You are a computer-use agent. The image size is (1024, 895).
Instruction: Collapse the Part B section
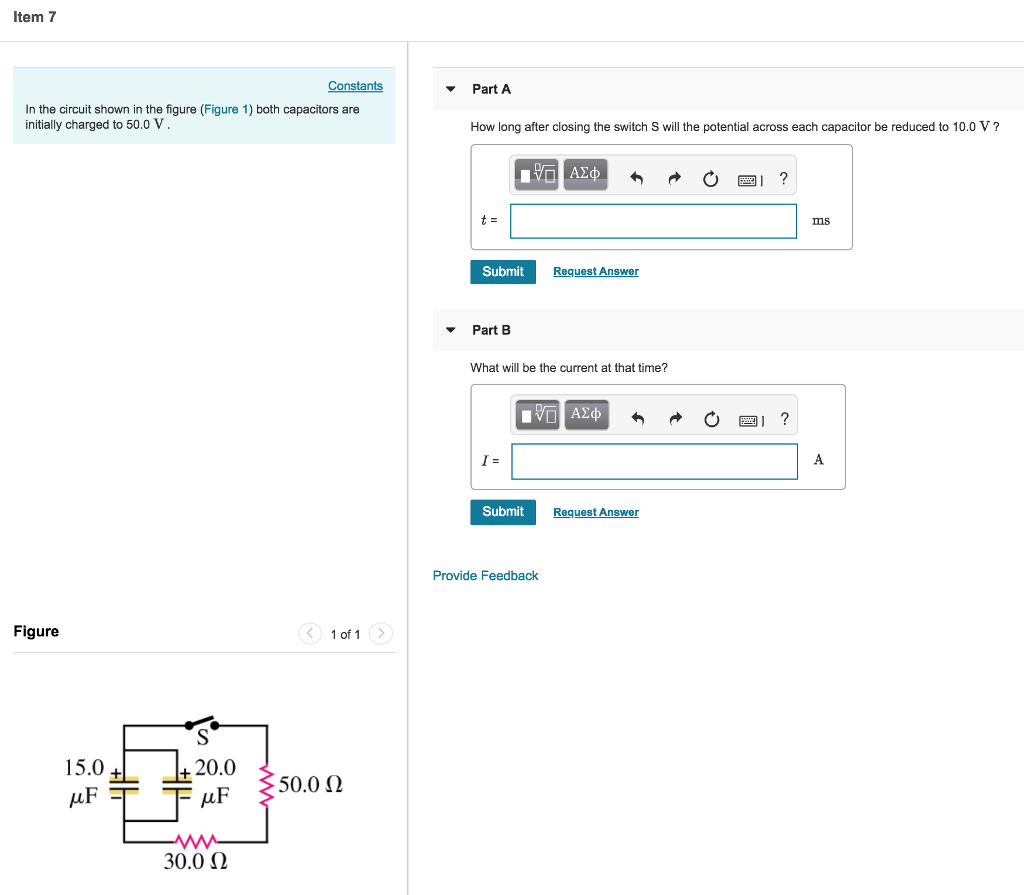click(450, 329)
